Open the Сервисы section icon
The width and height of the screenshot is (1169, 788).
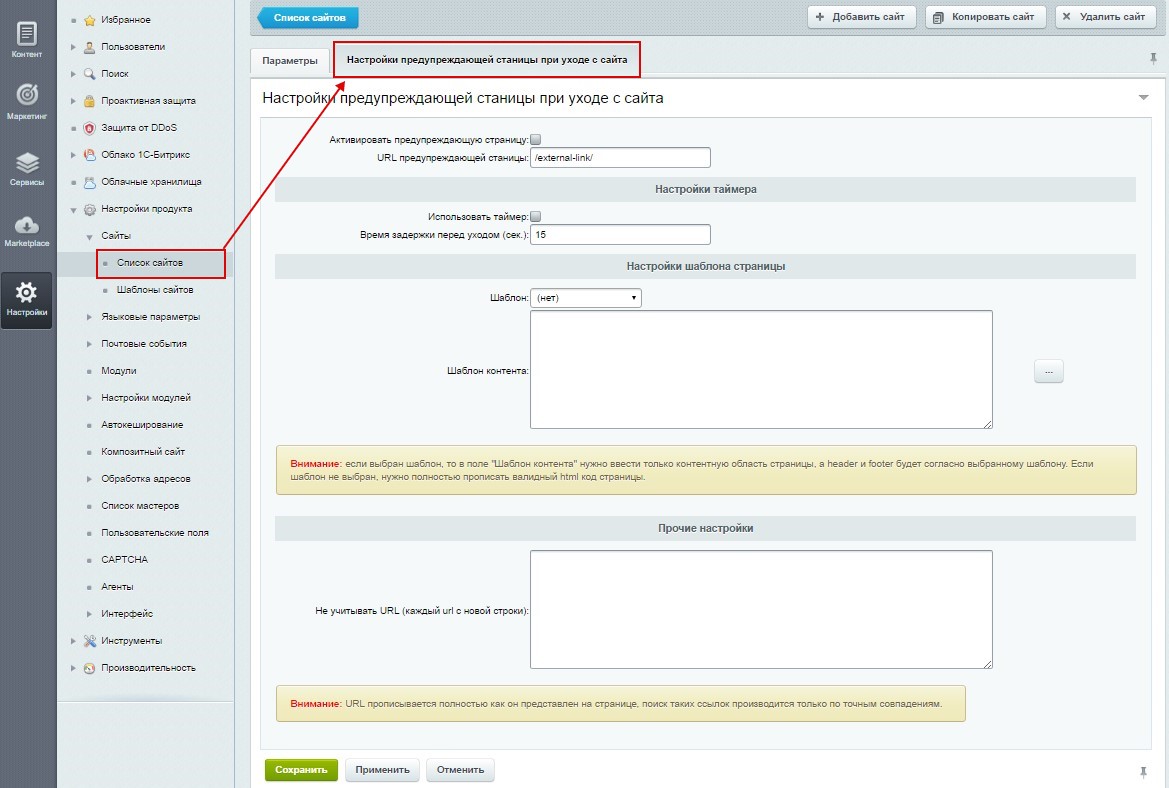coord(27,162)
